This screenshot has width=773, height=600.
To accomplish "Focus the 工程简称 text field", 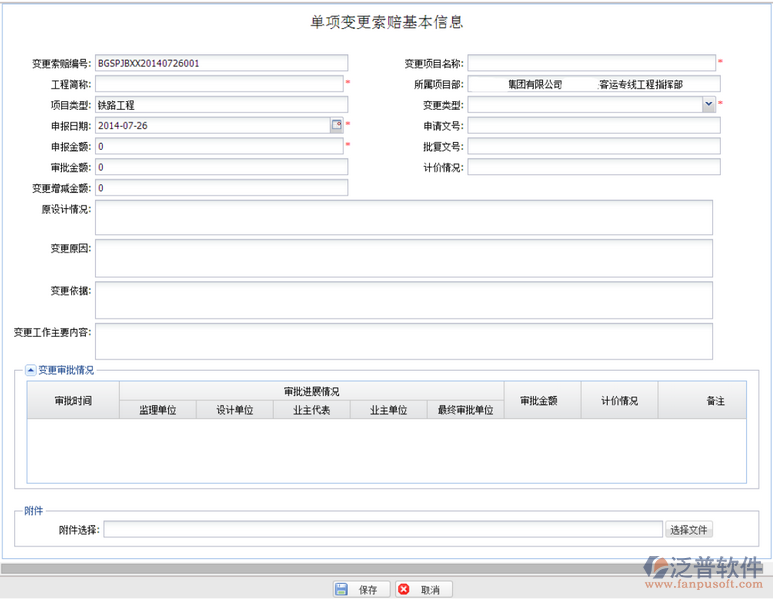I will 219,84.
